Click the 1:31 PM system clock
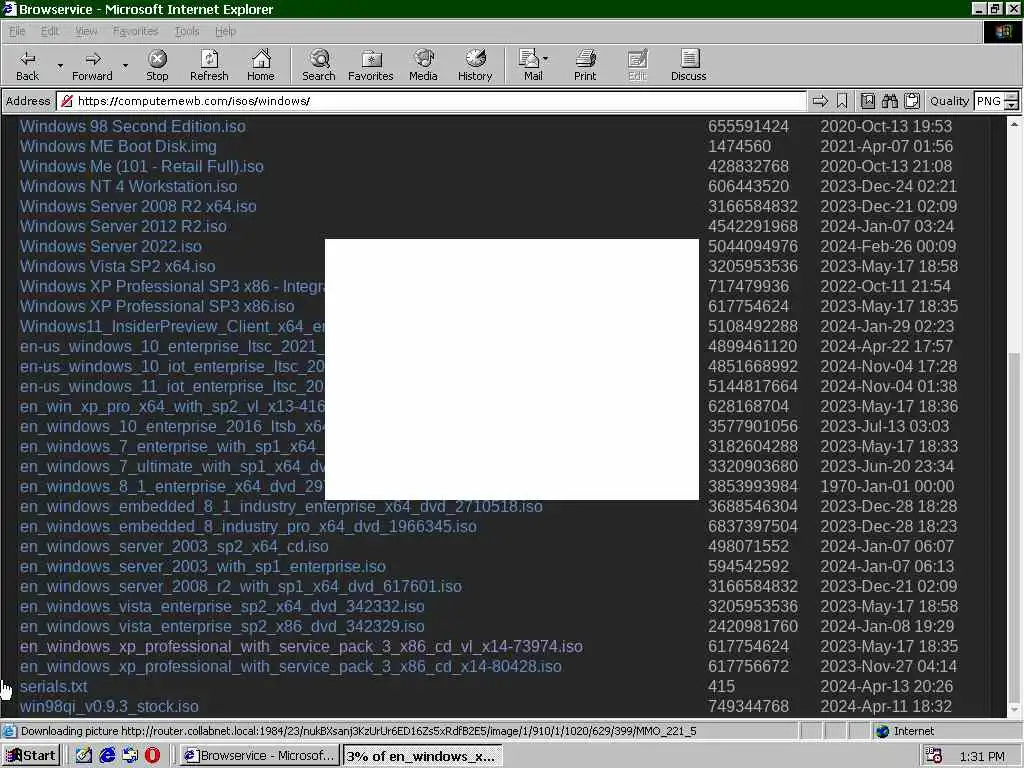 [982, 756]
